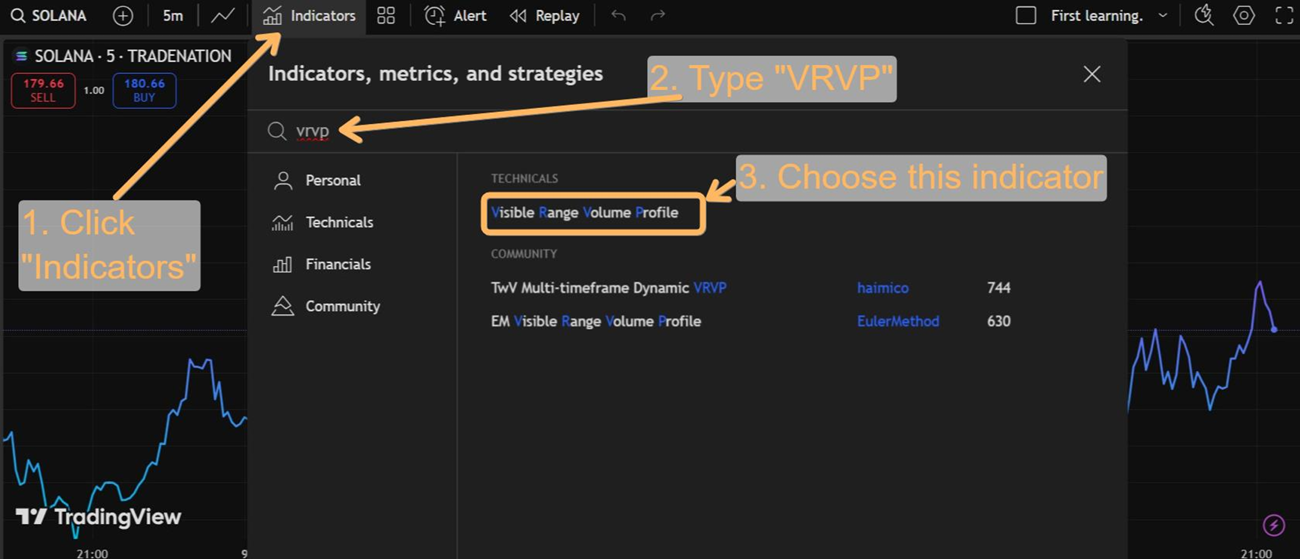Choose TwV Multi-timeframe Dynamic VRVP script
This screenshot has height=559, width=1300.
point(609,288)
